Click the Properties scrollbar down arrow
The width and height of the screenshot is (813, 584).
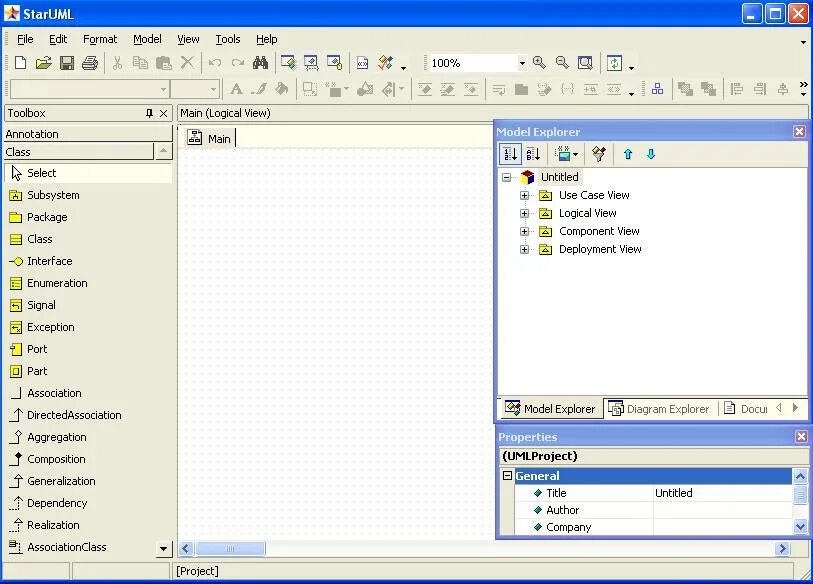click(x=800, y=526)
